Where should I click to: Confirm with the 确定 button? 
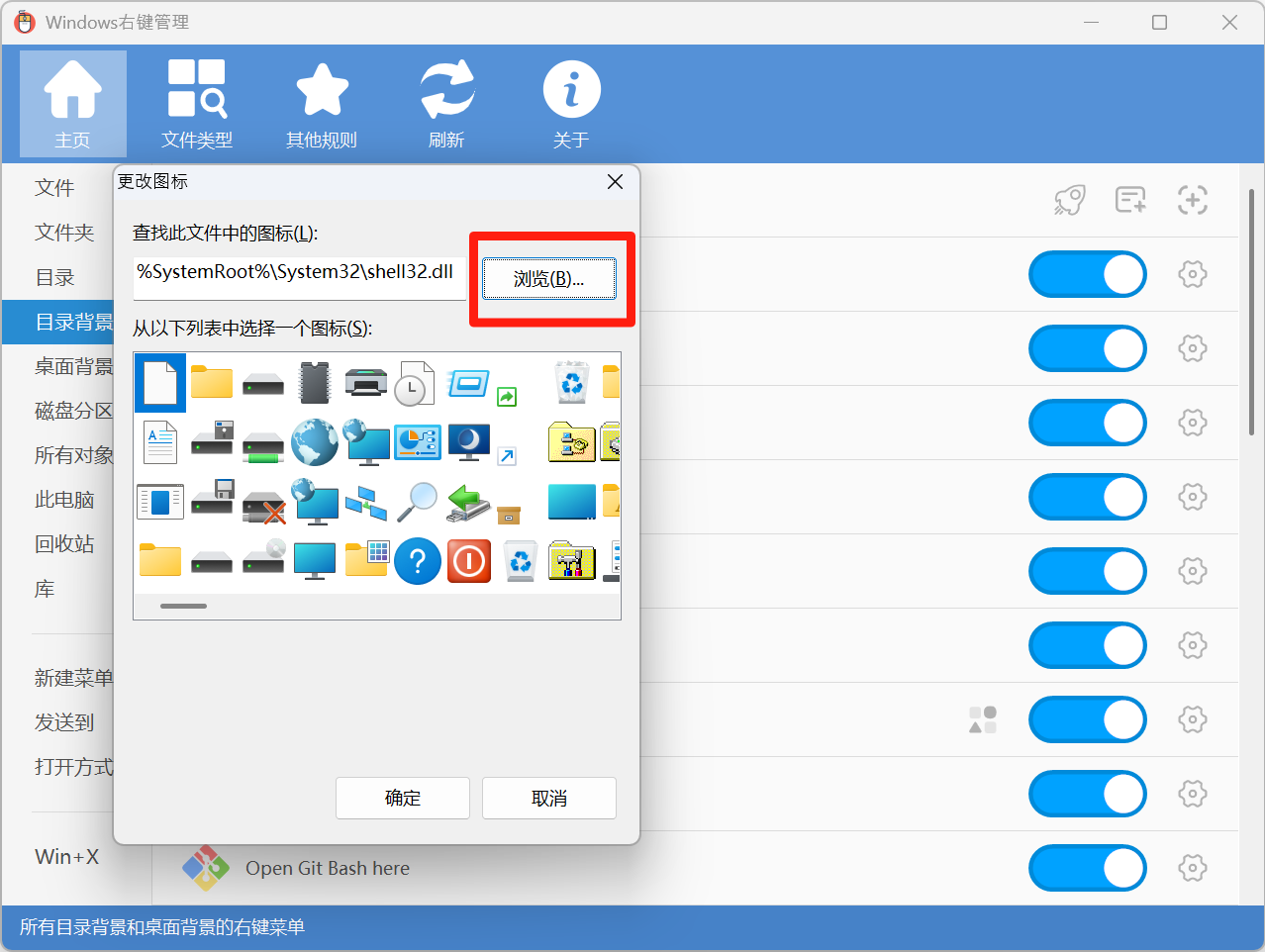click(403, 799)
